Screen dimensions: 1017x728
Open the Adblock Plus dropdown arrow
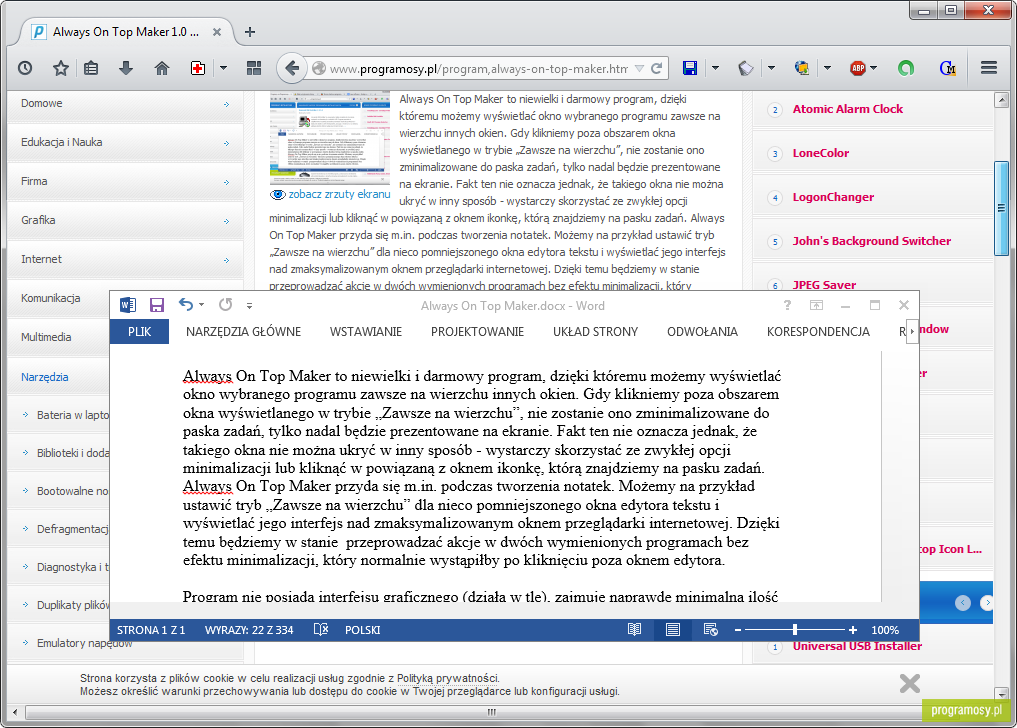(874, 67)
